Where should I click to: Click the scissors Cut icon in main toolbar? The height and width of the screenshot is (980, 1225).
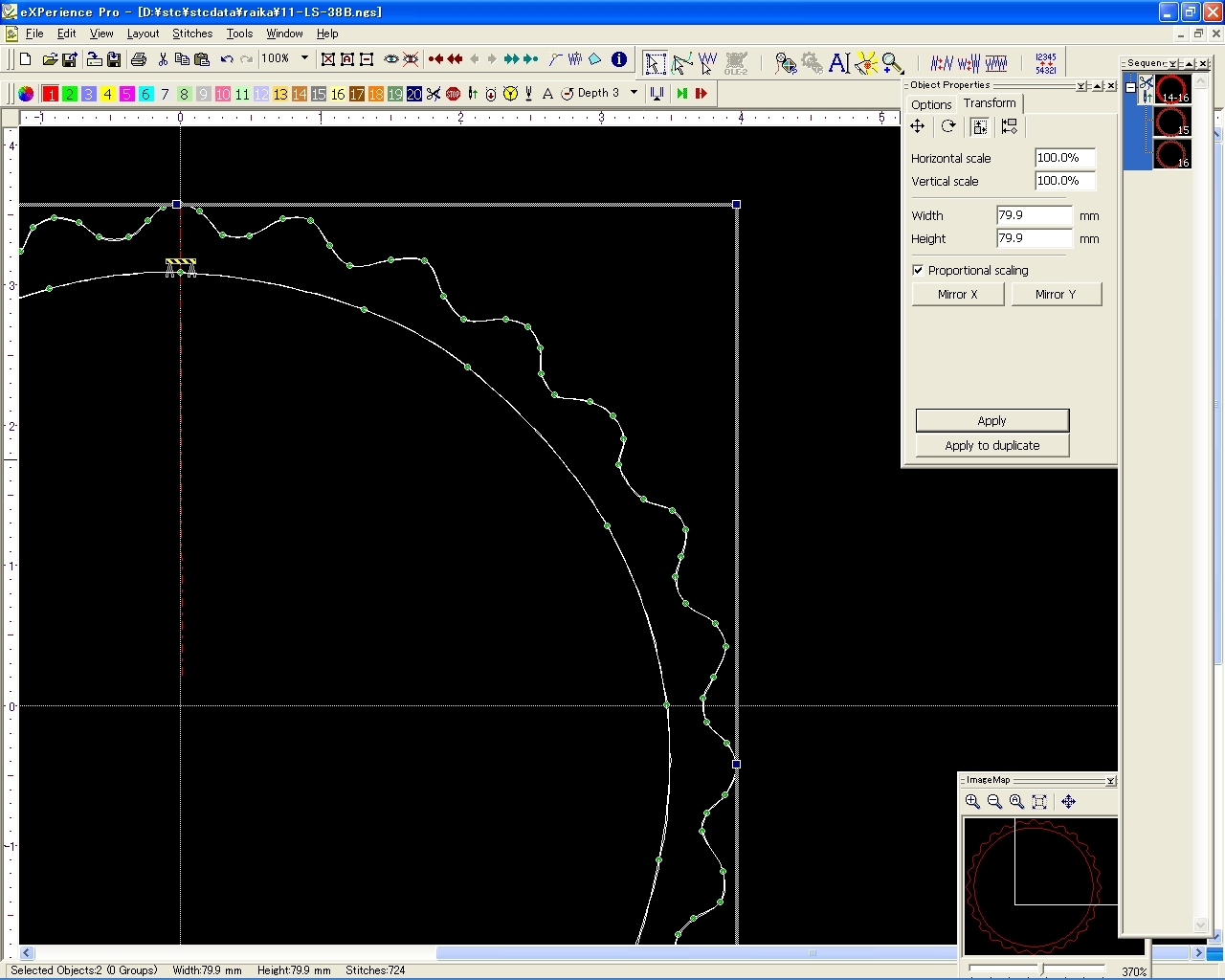click(x=163, y=59)
